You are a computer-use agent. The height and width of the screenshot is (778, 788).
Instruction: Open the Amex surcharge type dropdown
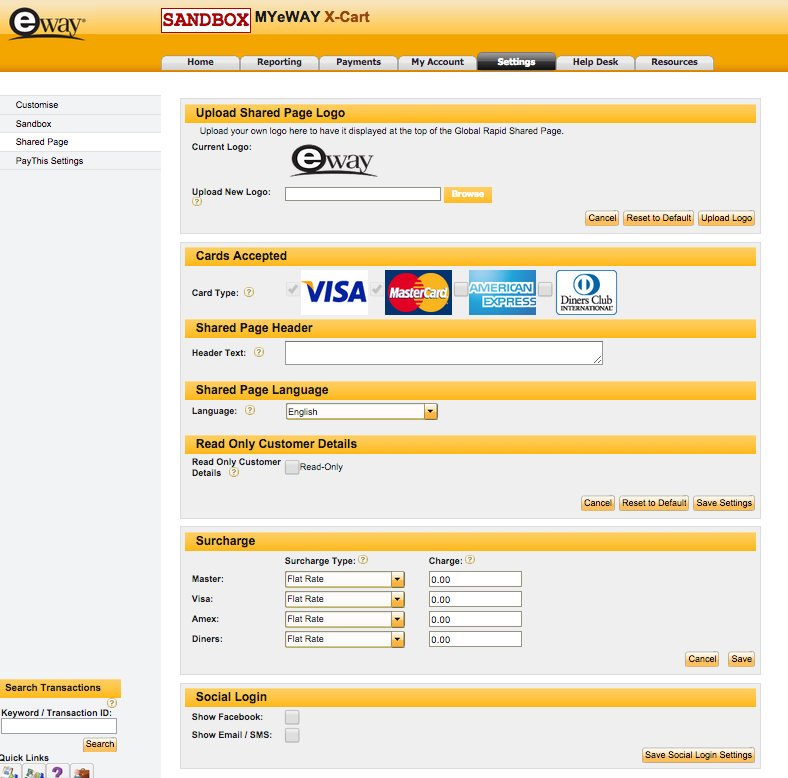[x=345, y=619]
